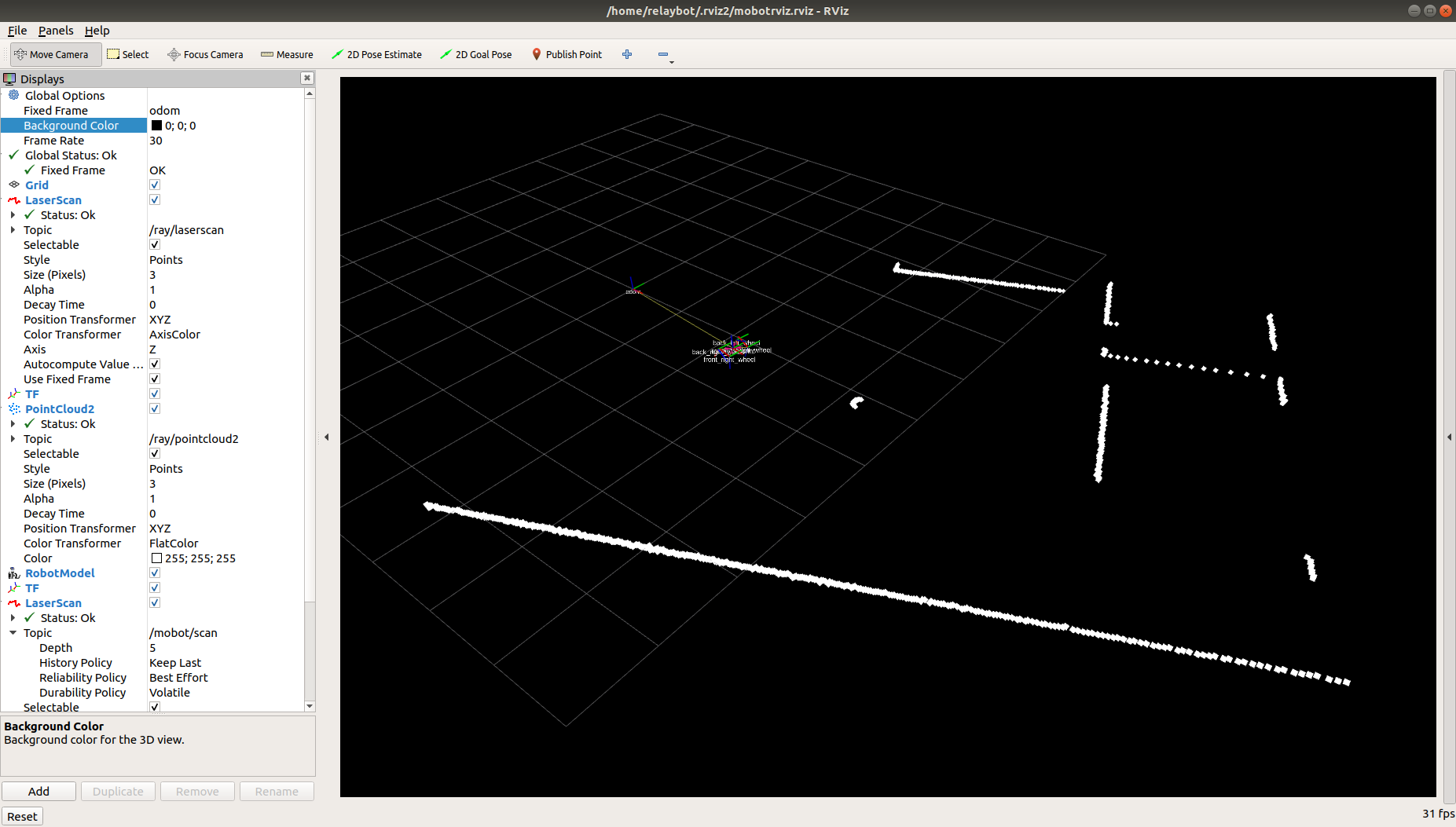The height and width of the screenshot is (827, 1456).
Task: Pick the Measure tool
Action: [287, 54]
